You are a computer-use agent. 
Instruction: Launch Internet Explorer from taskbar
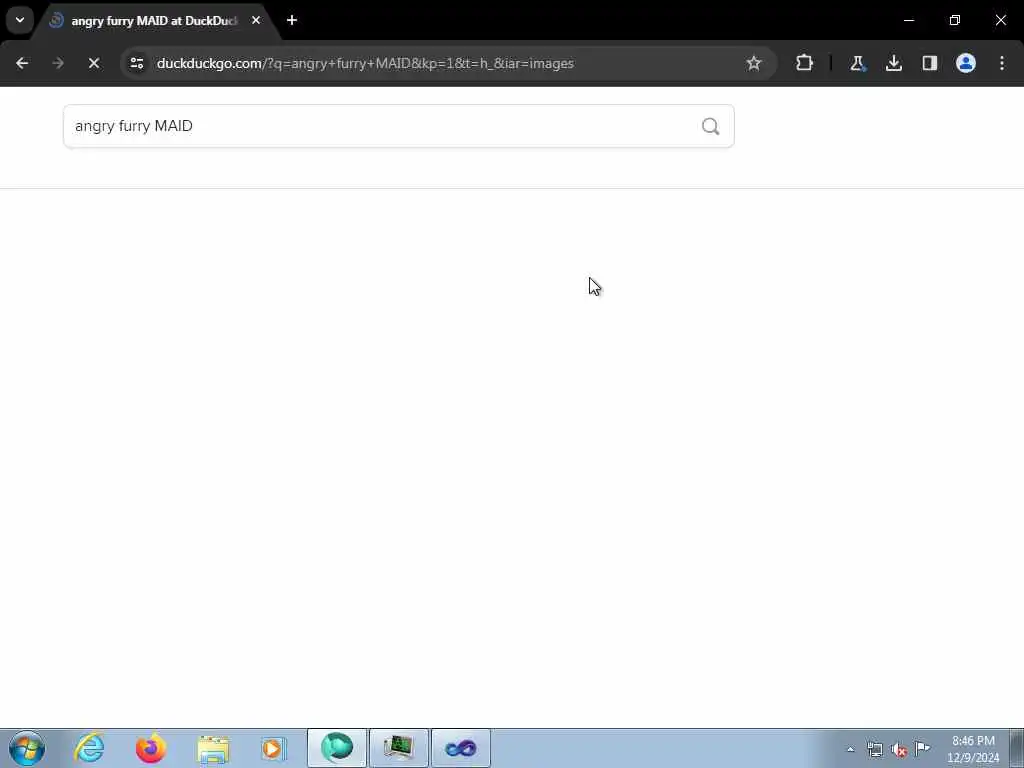click(89, 748)
